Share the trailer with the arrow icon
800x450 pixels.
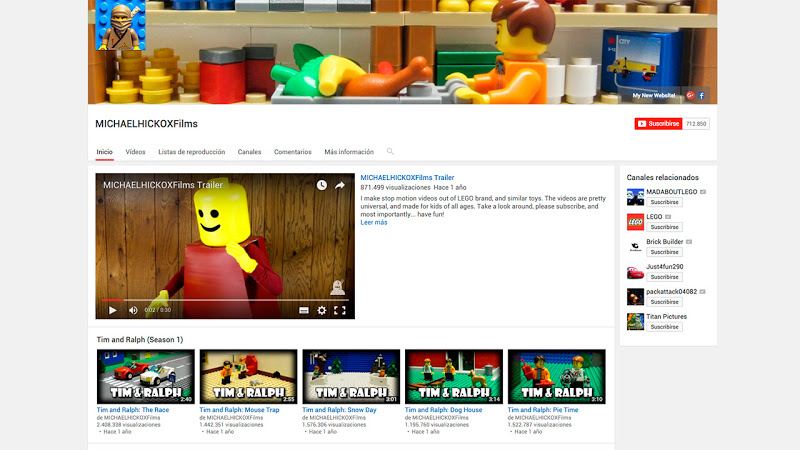click(x=340, y=185)
